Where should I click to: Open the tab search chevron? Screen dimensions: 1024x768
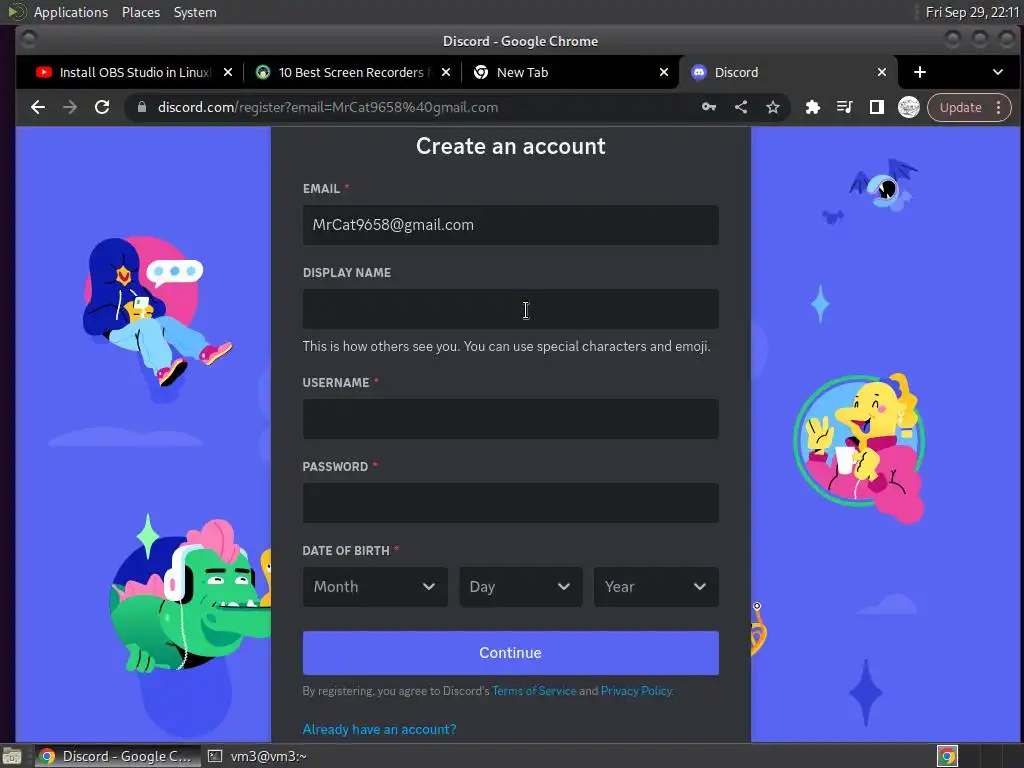coord(997,72)
